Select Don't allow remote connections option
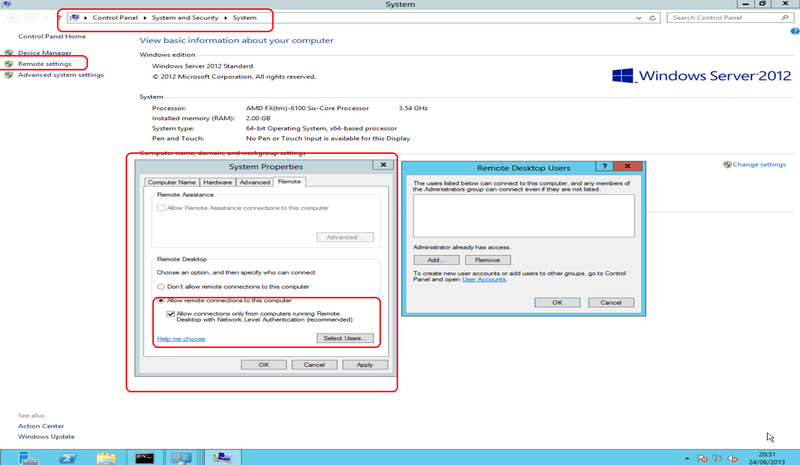Image resolution: width=800 pixels, height=465 pixels. coord(161,287)
